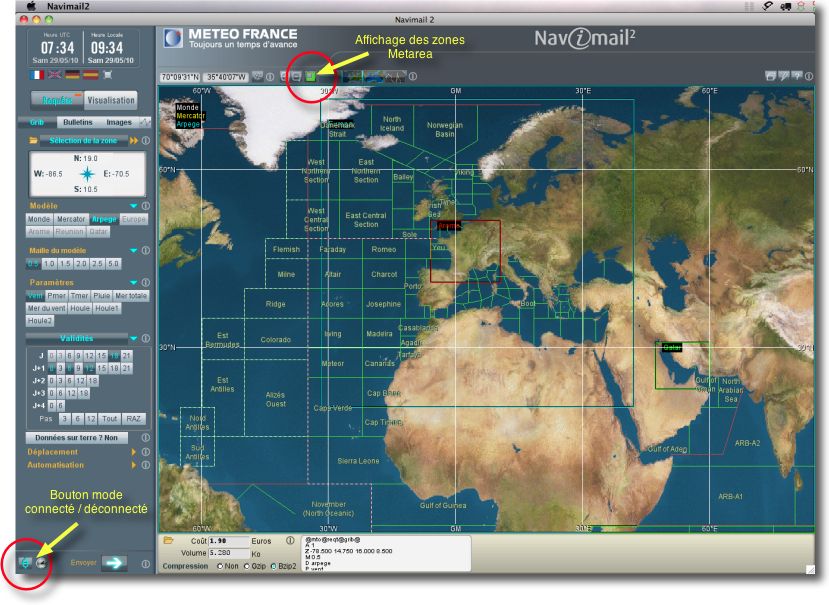Show info for Paramètres section
The height and width of the screenshot is (605, 829).
click(x=146, y=282)
